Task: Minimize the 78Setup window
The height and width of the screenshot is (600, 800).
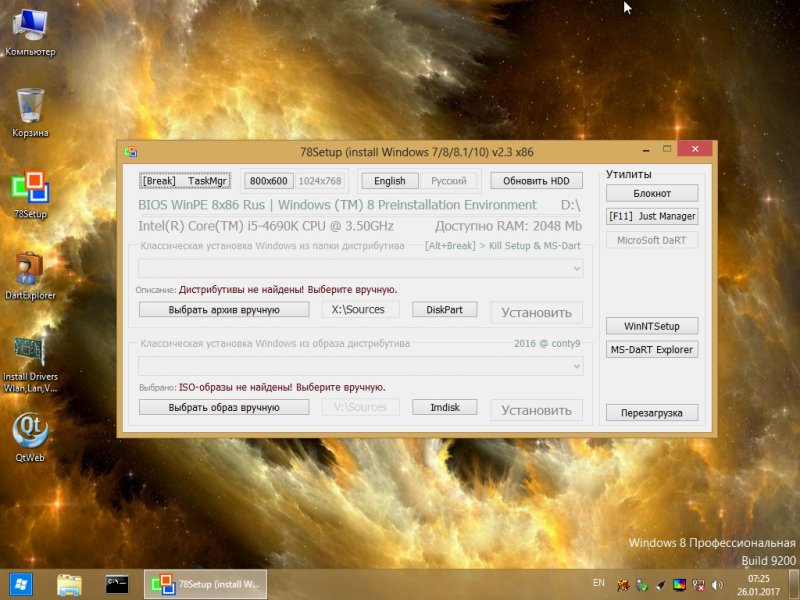Action: coord(646,149)
